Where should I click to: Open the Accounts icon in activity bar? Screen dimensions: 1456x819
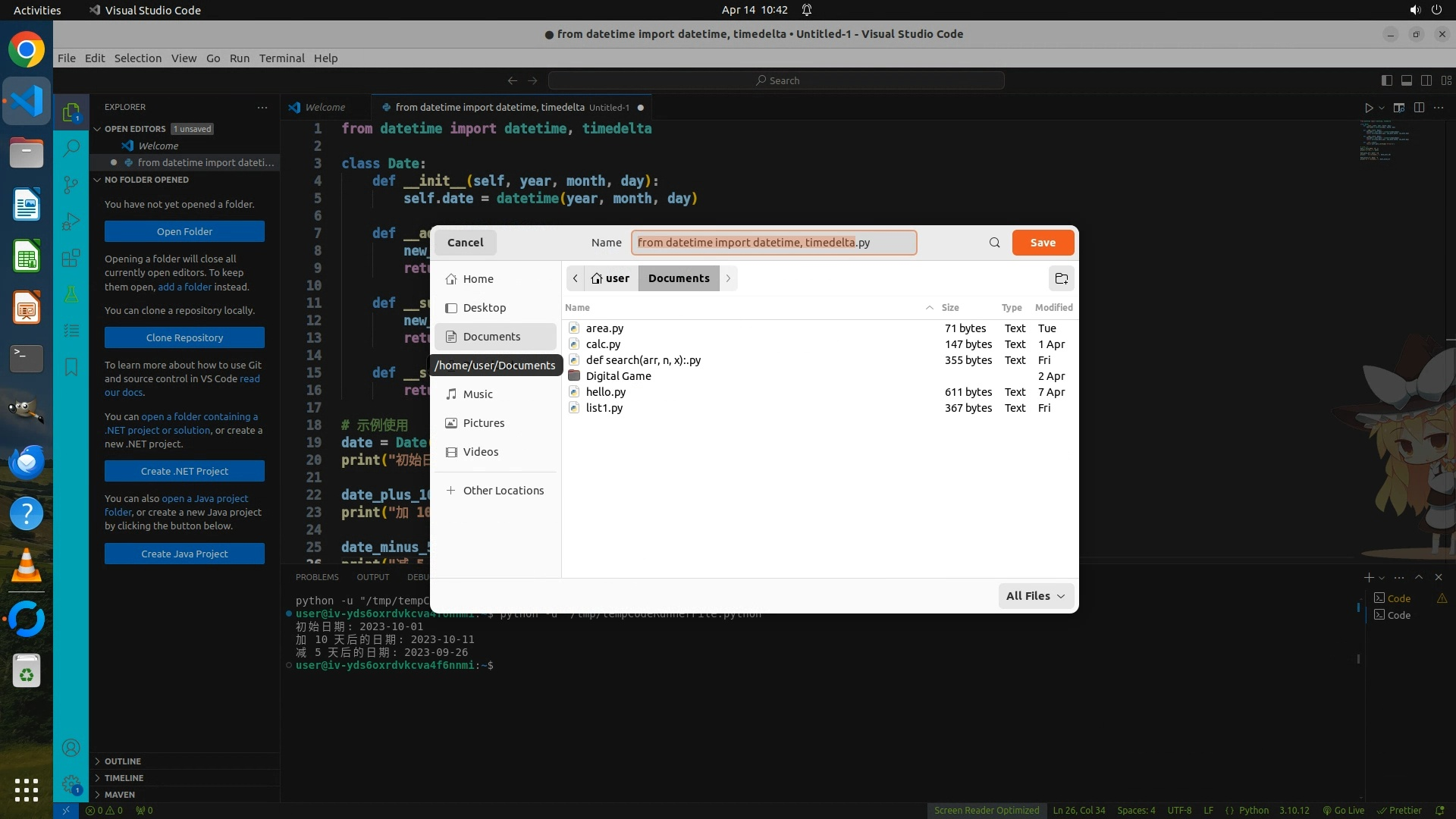tap(71, 748)
